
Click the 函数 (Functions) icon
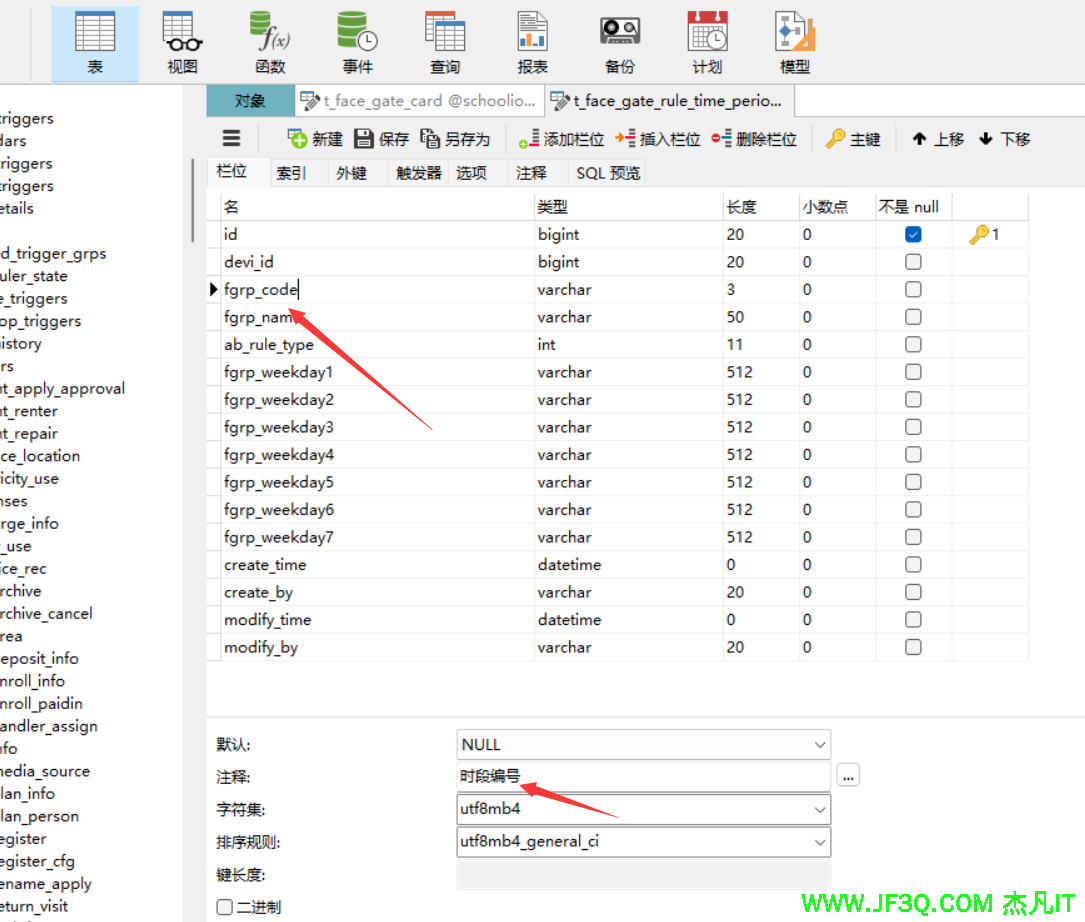pyautogui.click(x=270, y=42)
